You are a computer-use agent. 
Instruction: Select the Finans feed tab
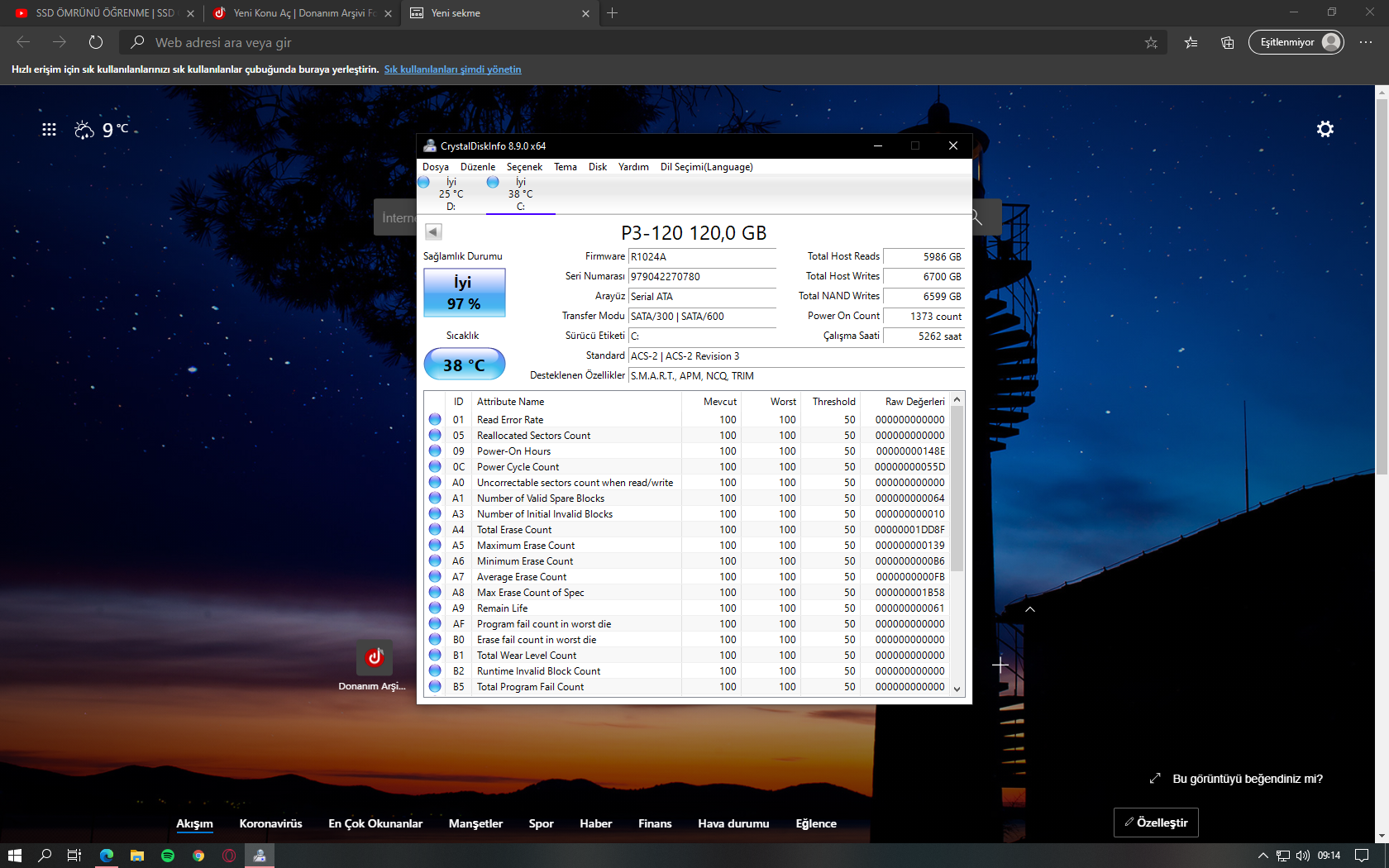click(x=655, y=823)
